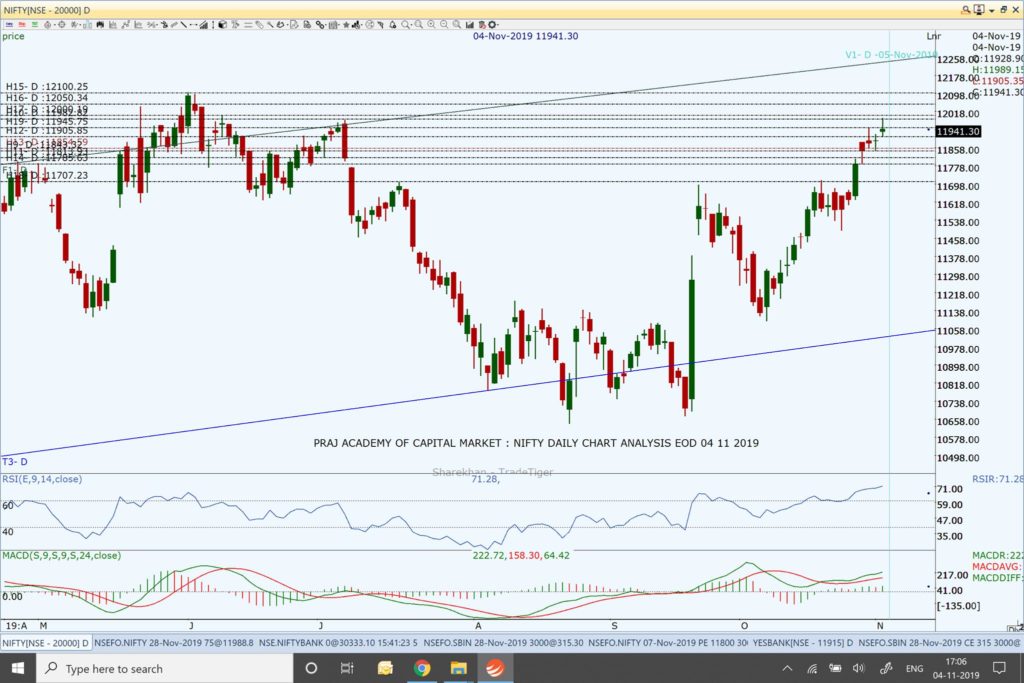The height and width of the screenshot is (683, 1024).
Task: Click the crosshair cursor tool in toolbar
Action: click(x=61, y=25)
